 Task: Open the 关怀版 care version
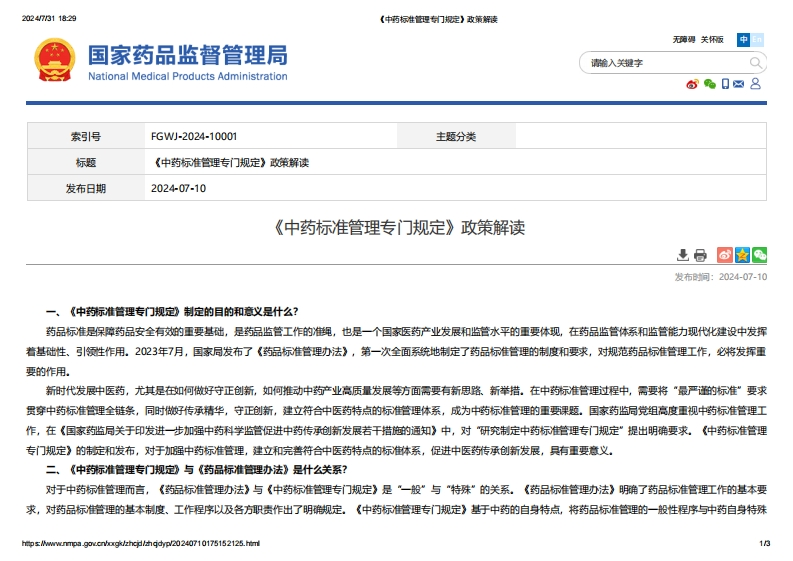[x=712, y=40]
